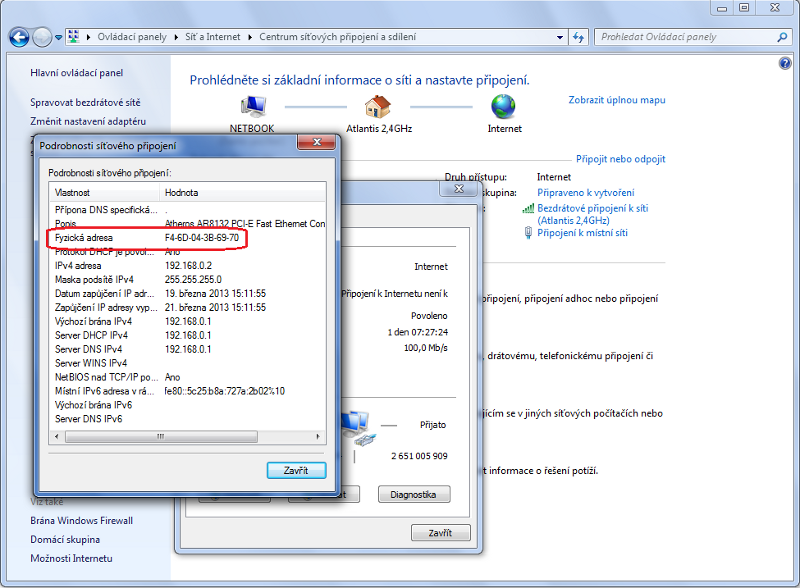Expand arrow after Síť a Internet breadcrumb
The width and height of the screenshot is (800, 588).
[x=250, y=37]
